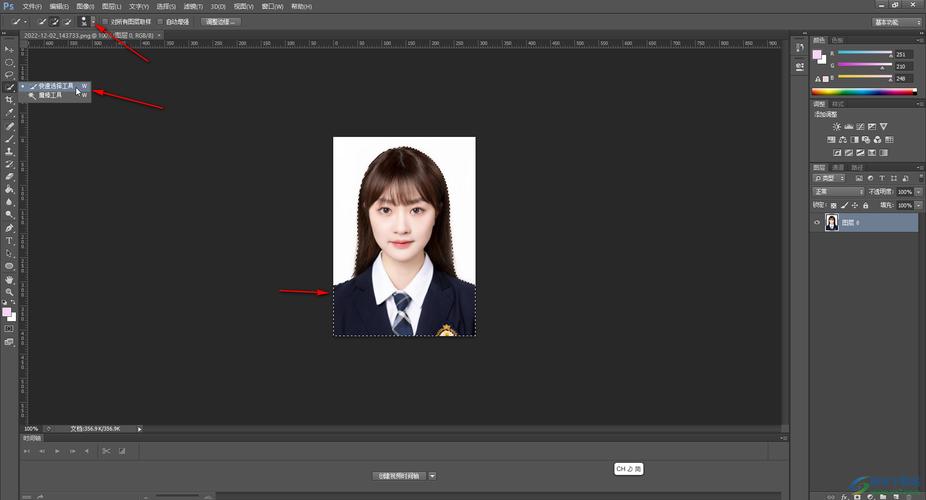Add Curves adjustment
The width and height of the screenshot is (926, 500).
[x=860, y=126]
